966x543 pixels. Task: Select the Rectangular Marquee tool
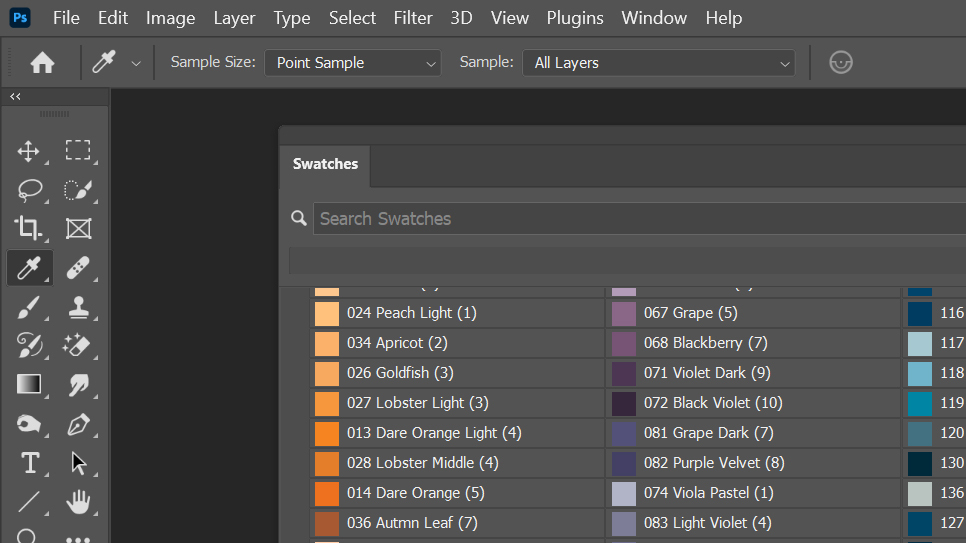coord(78,151)
